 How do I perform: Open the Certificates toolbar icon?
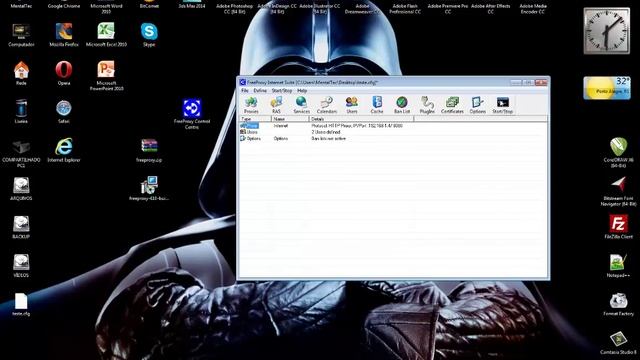[x=452, y=105]
